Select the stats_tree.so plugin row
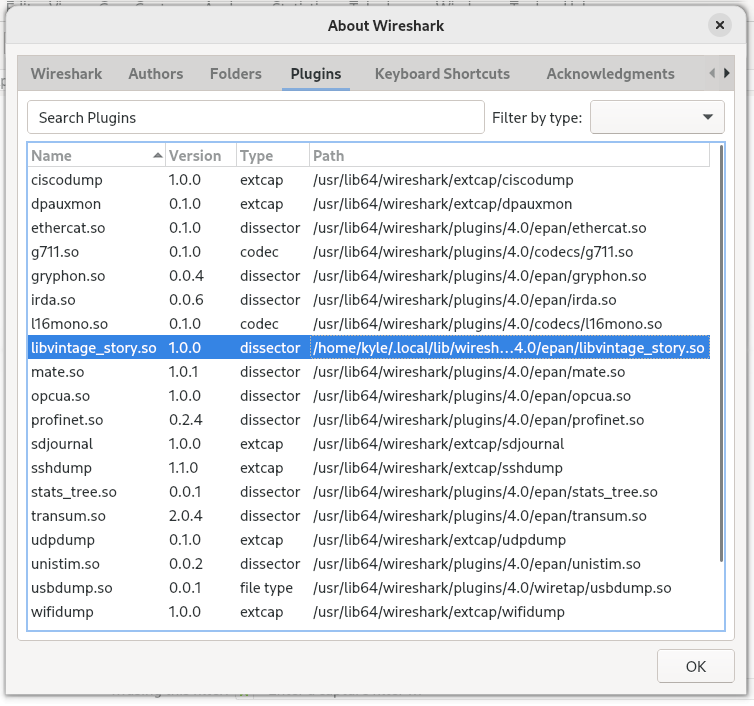 [x=369, y=492]
